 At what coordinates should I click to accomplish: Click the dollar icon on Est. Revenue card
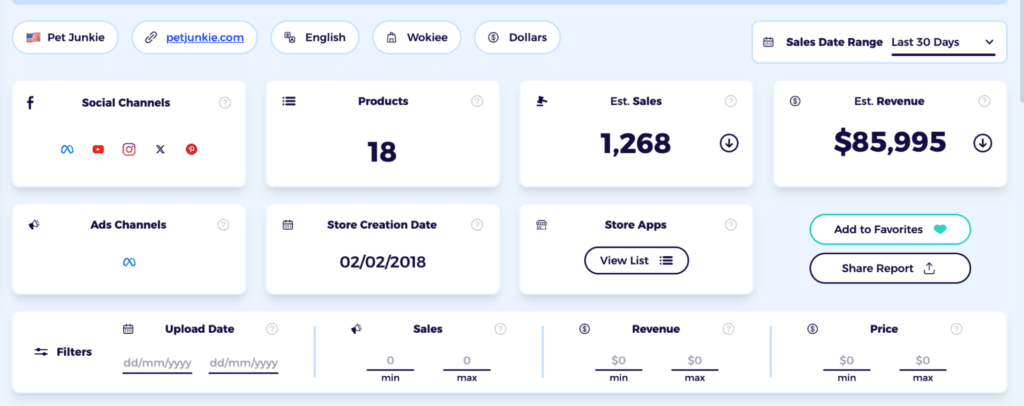tap(795, 101)
